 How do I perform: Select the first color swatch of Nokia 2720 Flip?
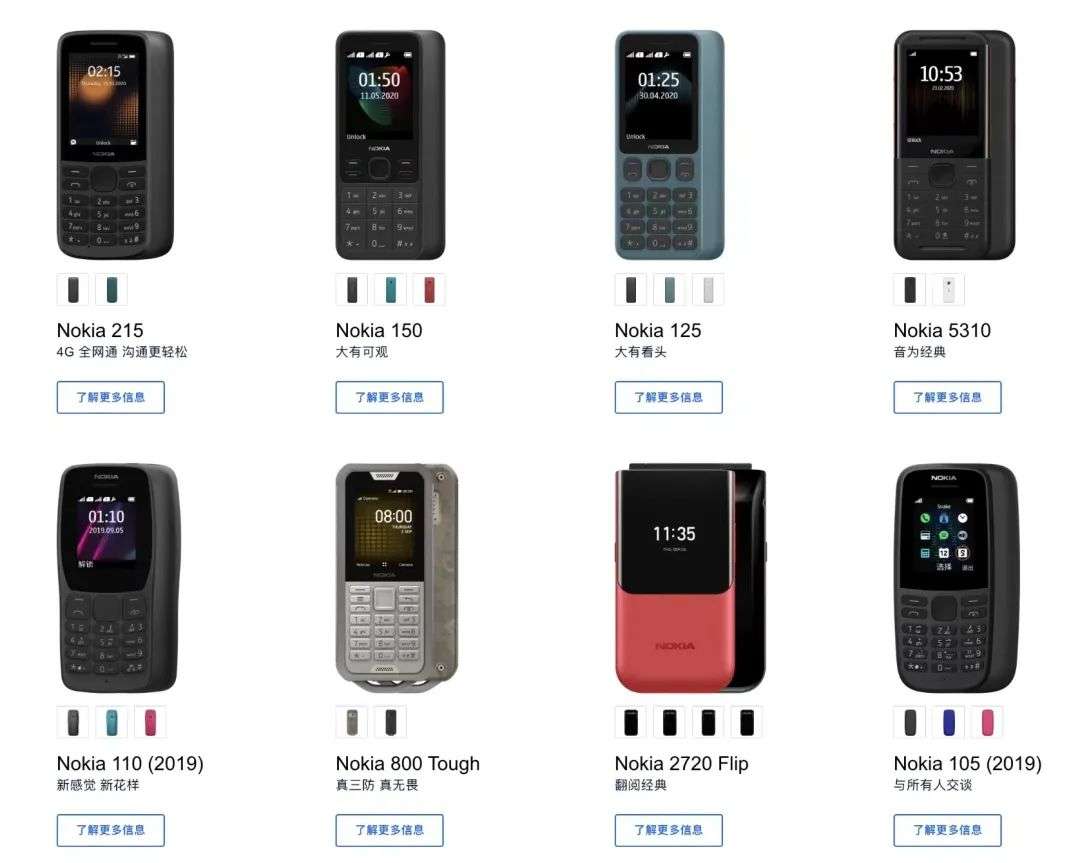click(631, 722)
